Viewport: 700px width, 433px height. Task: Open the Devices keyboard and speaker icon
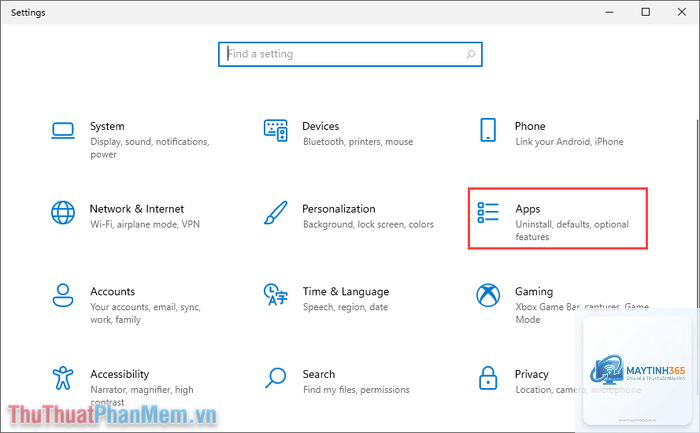click(x=275, y=130)
